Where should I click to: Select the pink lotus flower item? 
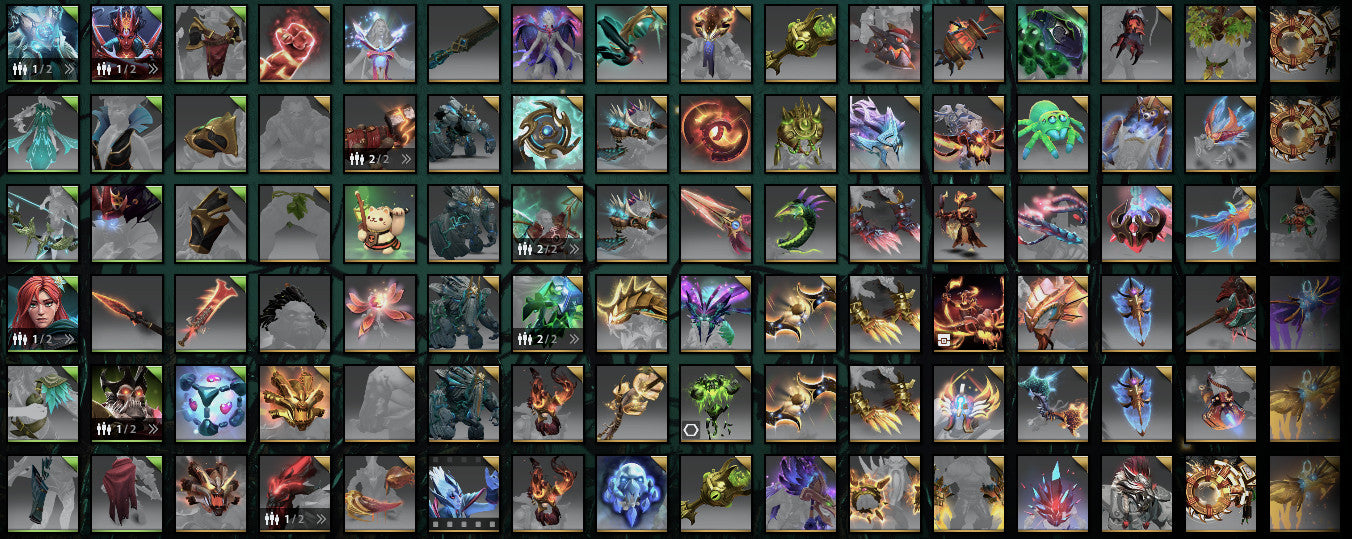click(x=380, y=313)
